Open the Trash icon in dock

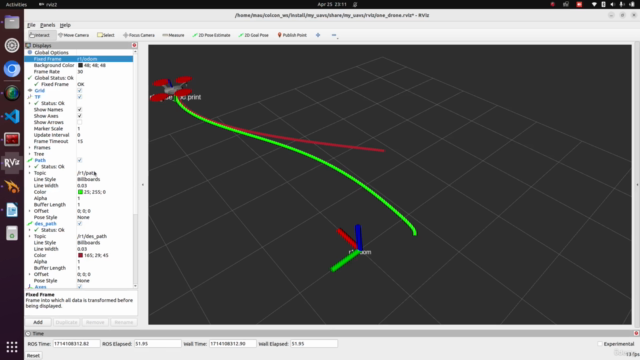tap(12, 233)
